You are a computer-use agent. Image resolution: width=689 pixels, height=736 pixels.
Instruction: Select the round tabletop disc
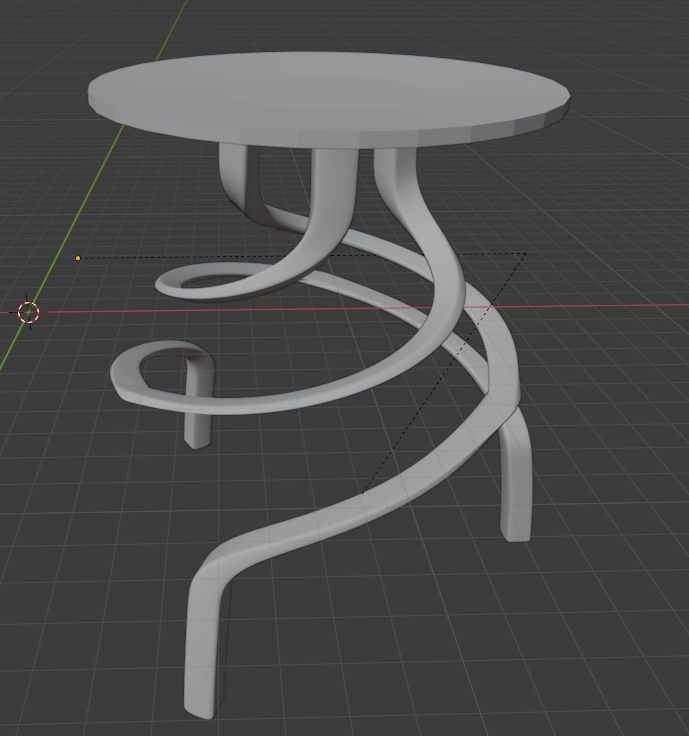click(329, 100)
